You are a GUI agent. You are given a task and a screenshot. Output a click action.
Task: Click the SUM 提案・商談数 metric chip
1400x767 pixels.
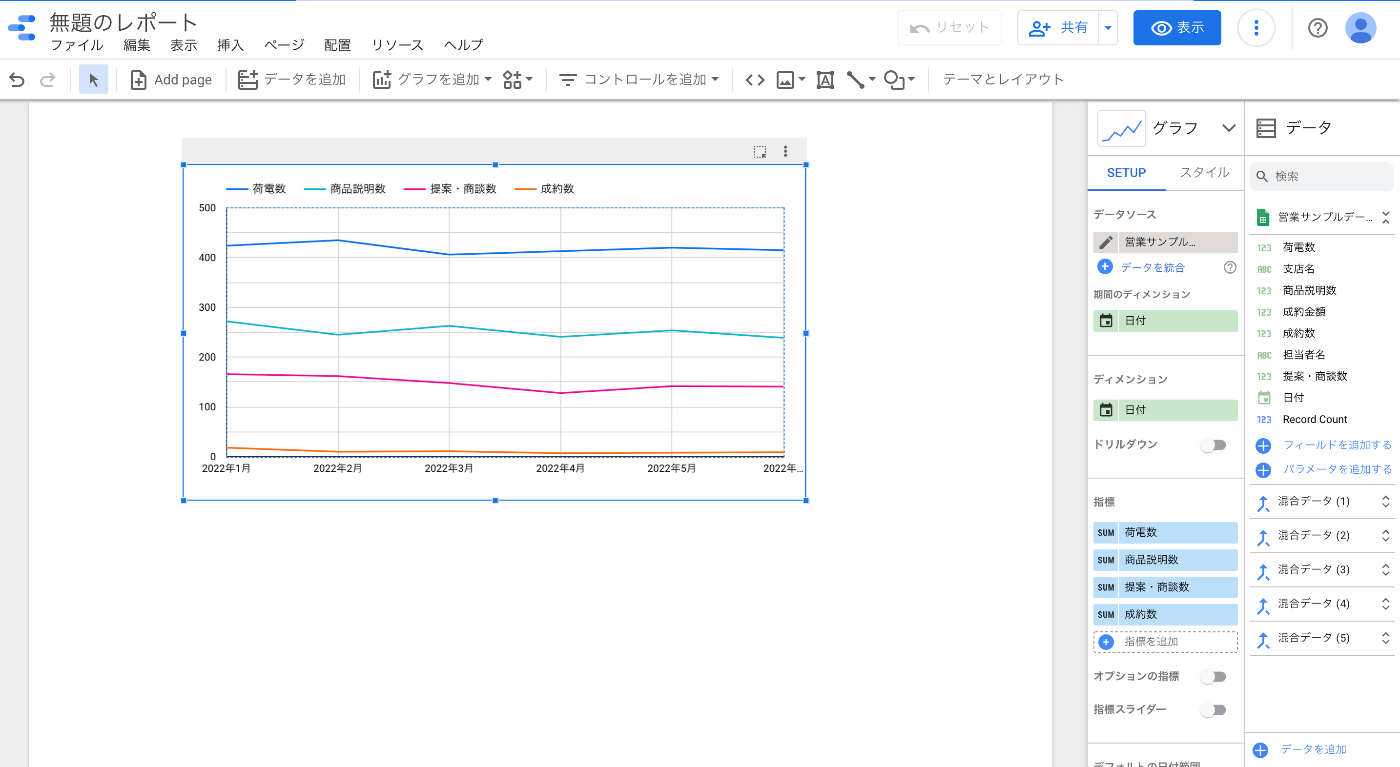pos(1165,587)
